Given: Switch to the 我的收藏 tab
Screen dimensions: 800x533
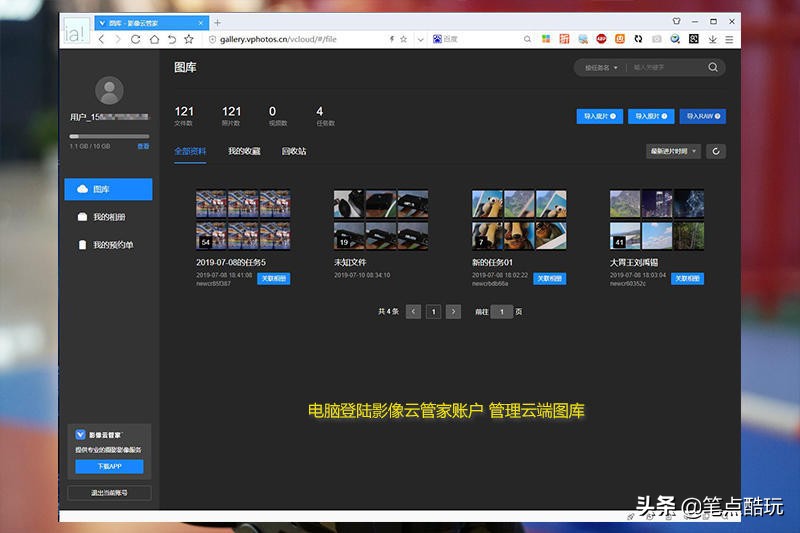Looking at the screenshot, I should (244, 151).
